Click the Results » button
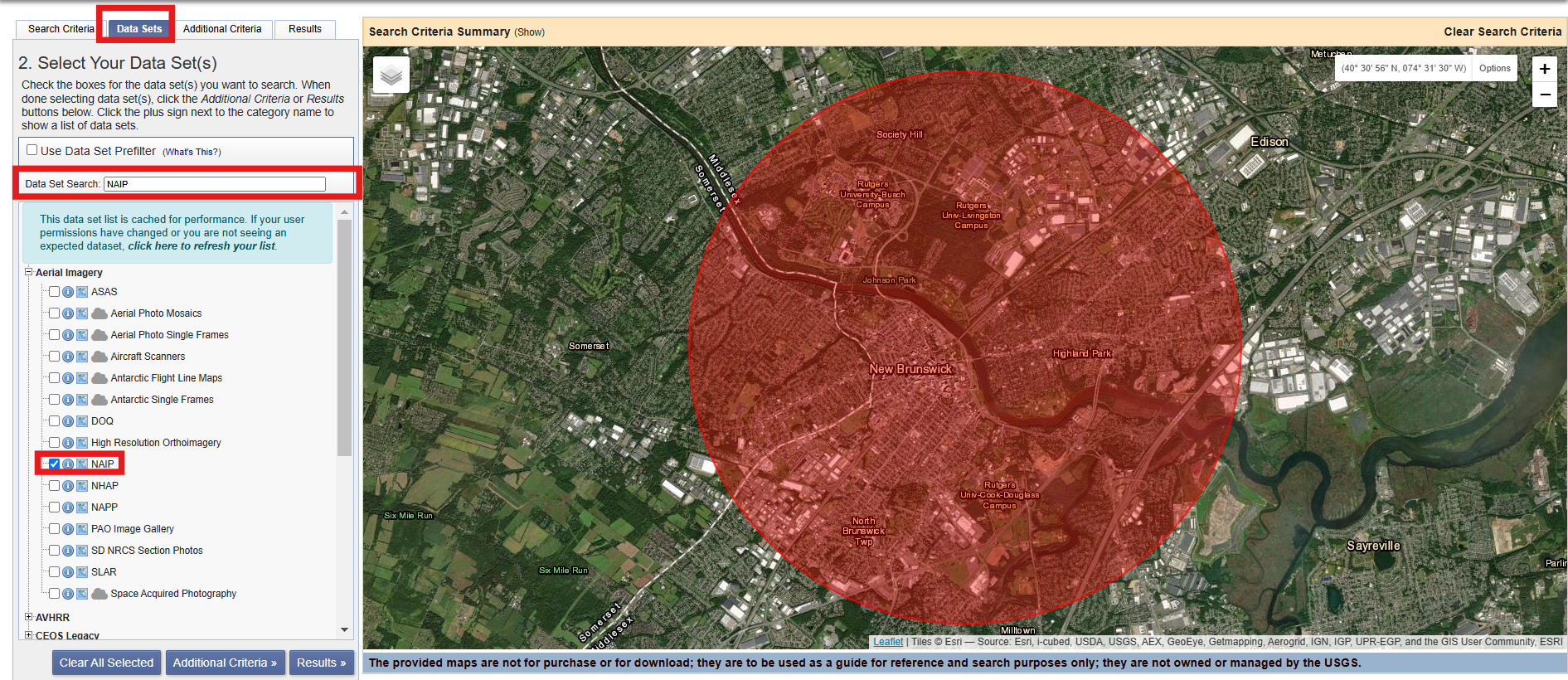 (322, 663)
